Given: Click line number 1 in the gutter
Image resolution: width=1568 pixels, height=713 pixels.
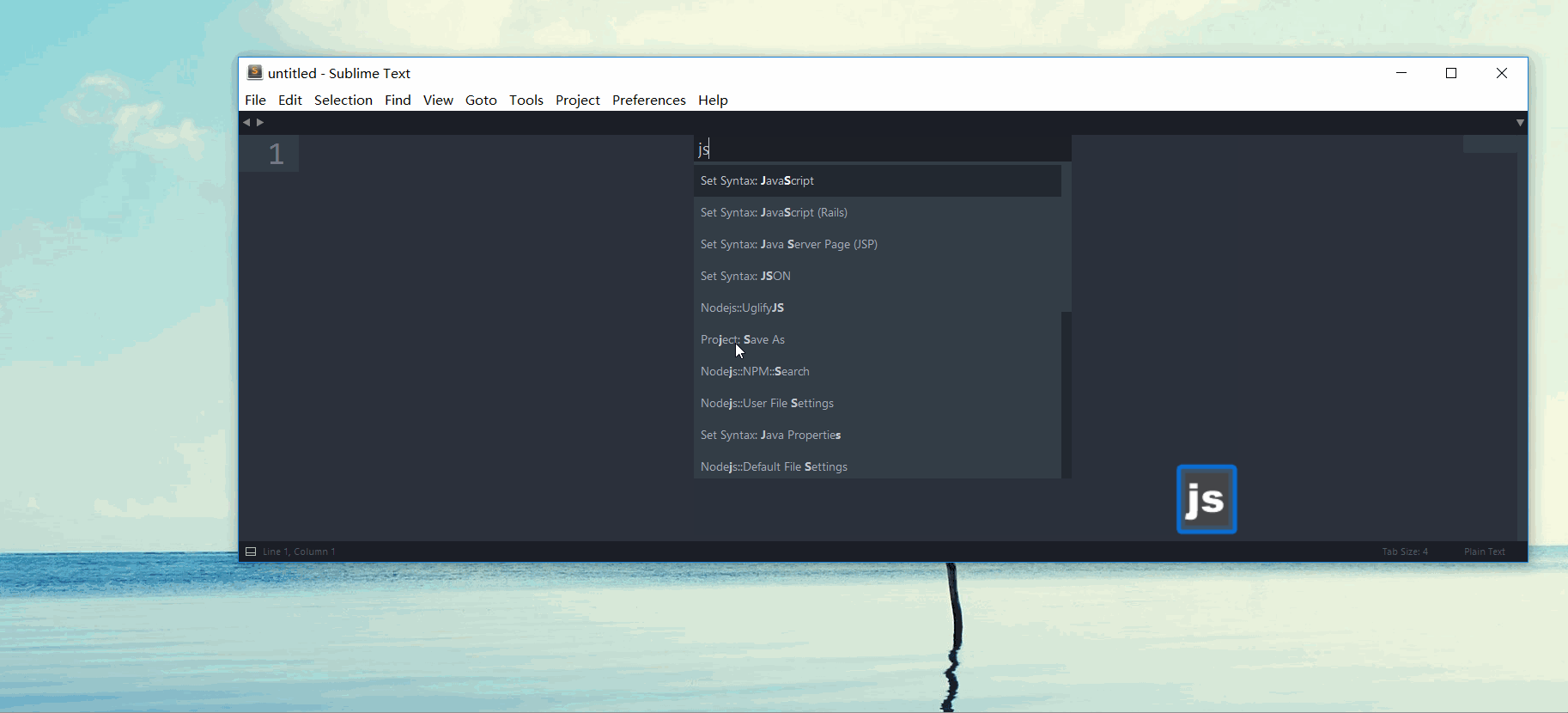Looking at the screenshot, I should pyautogui.click(x=276, y=154).
